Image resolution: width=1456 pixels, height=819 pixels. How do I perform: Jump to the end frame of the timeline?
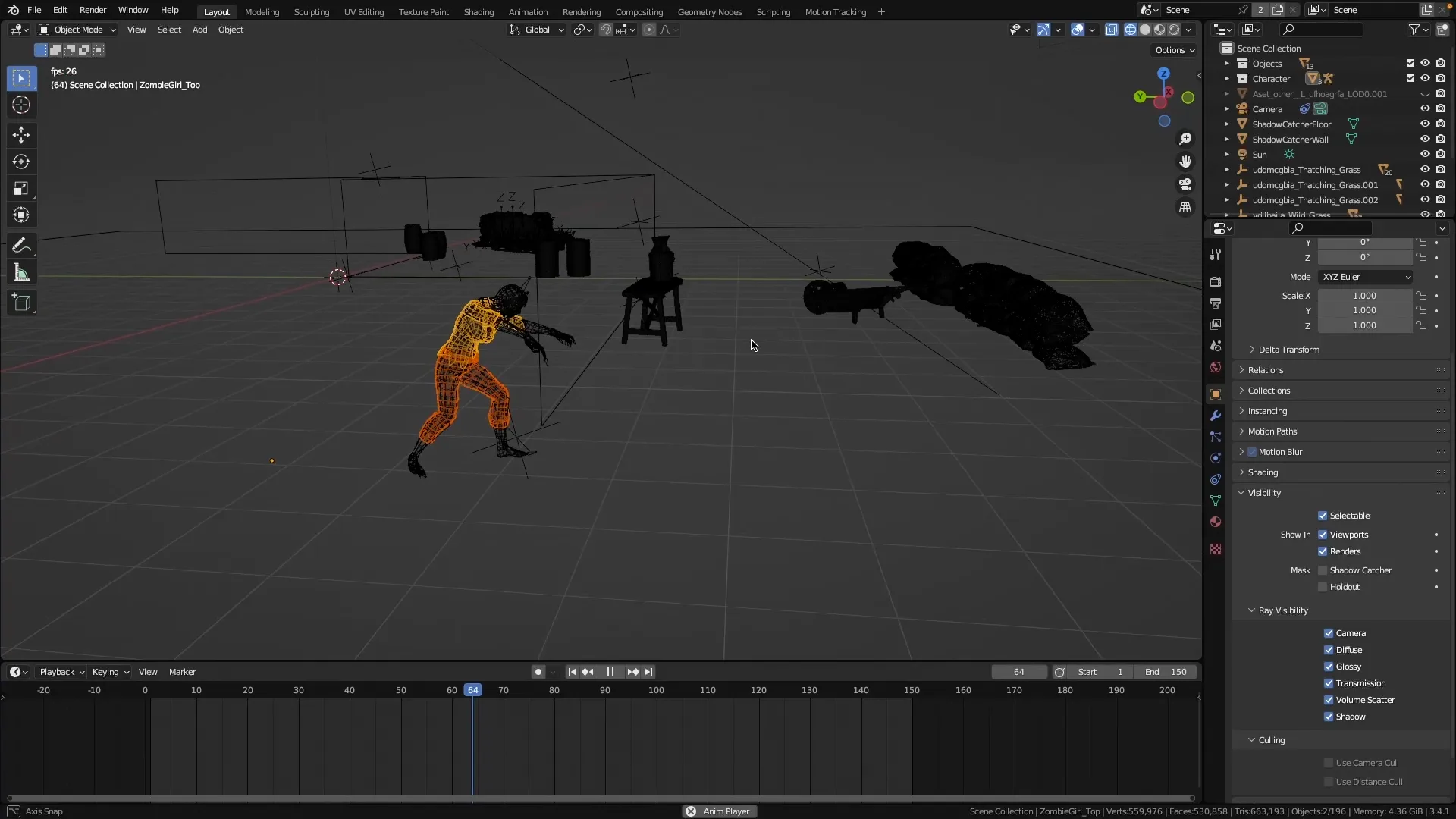650,672
